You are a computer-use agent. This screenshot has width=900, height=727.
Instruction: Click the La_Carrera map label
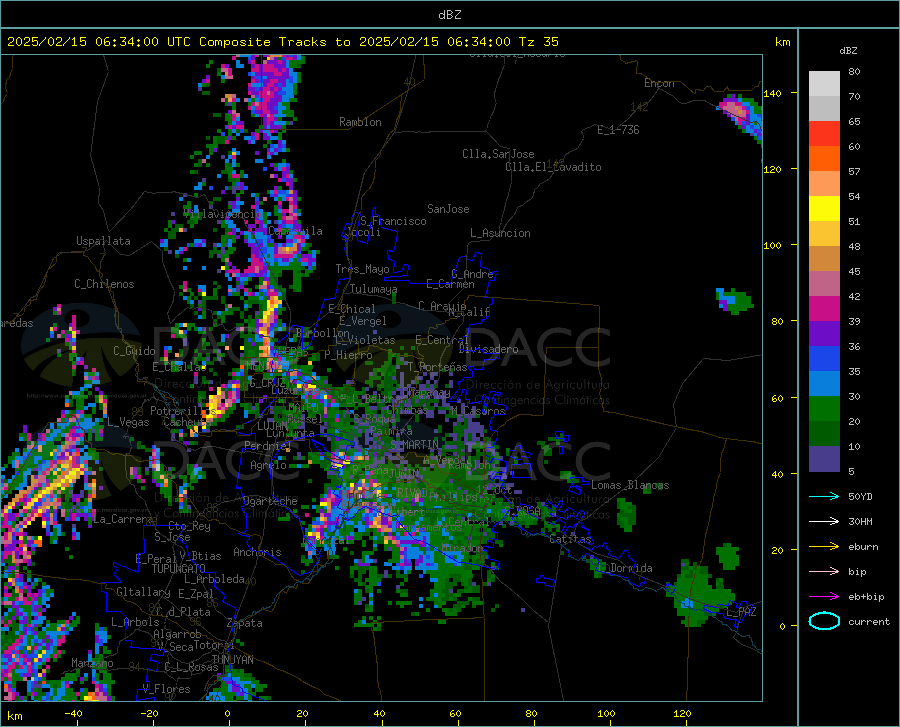click(123, 519)
